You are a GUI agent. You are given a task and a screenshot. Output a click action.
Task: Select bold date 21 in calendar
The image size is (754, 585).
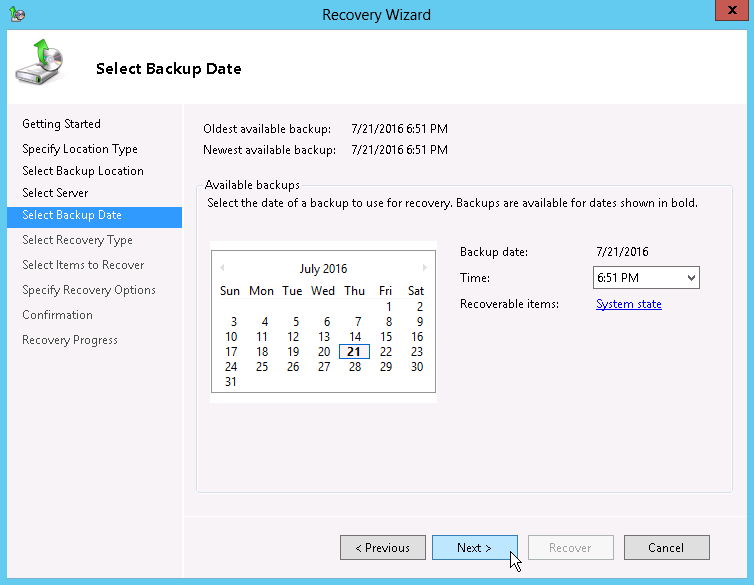[355, 352]
